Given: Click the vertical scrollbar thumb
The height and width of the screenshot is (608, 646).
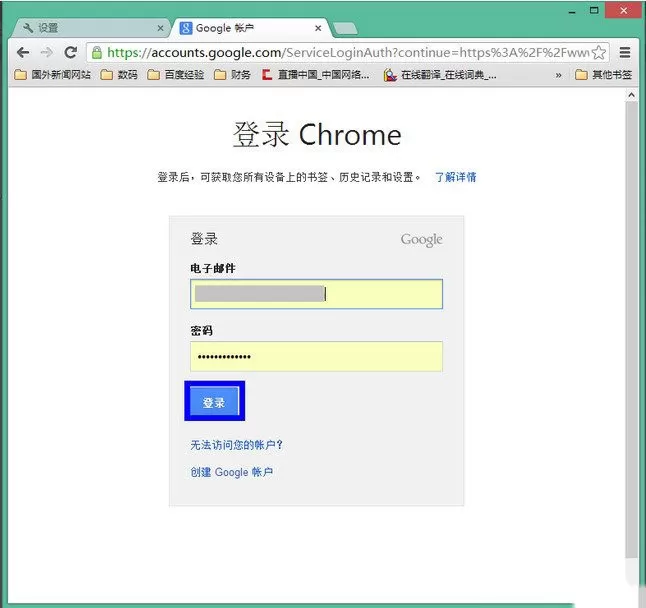Looking at the screenshot, I should (x=631, y=330).
